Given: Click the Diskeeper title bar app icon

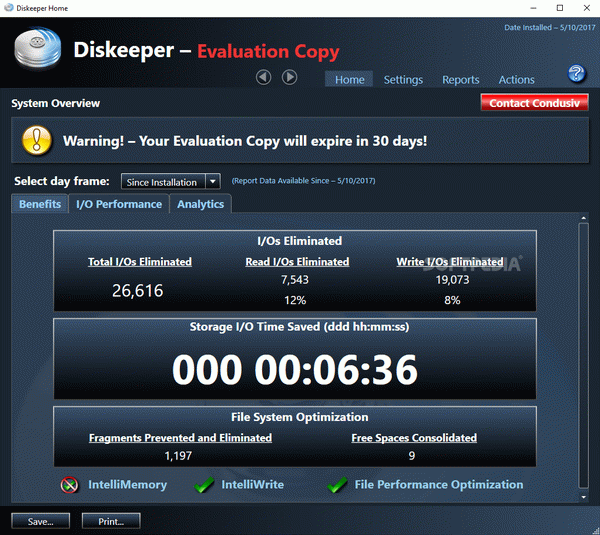Looking at the screenshot, I should coord(8,8).
